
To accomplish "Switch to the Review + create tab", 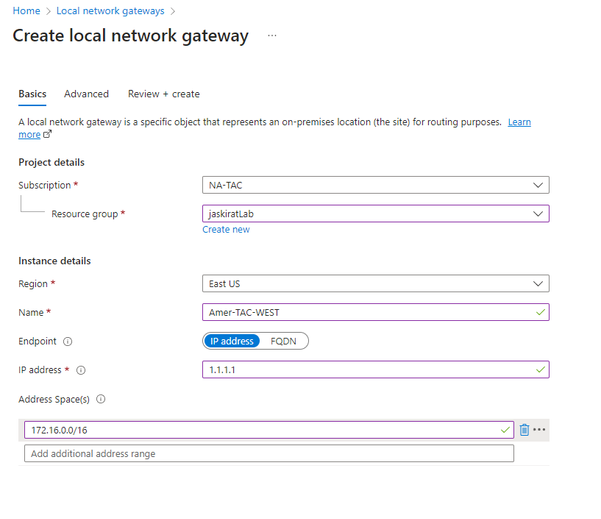I will point(164,94).
